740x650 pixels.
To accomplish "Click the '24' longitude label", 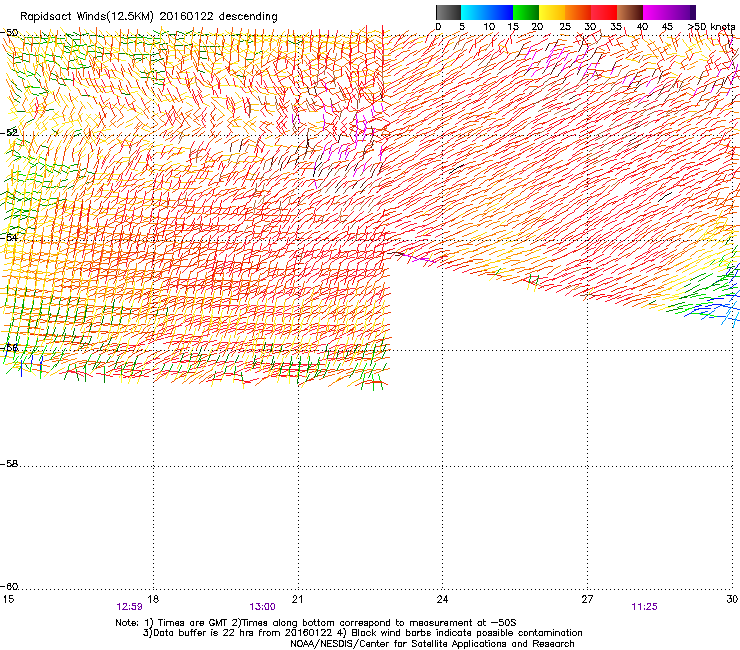I will coord(442,599).
